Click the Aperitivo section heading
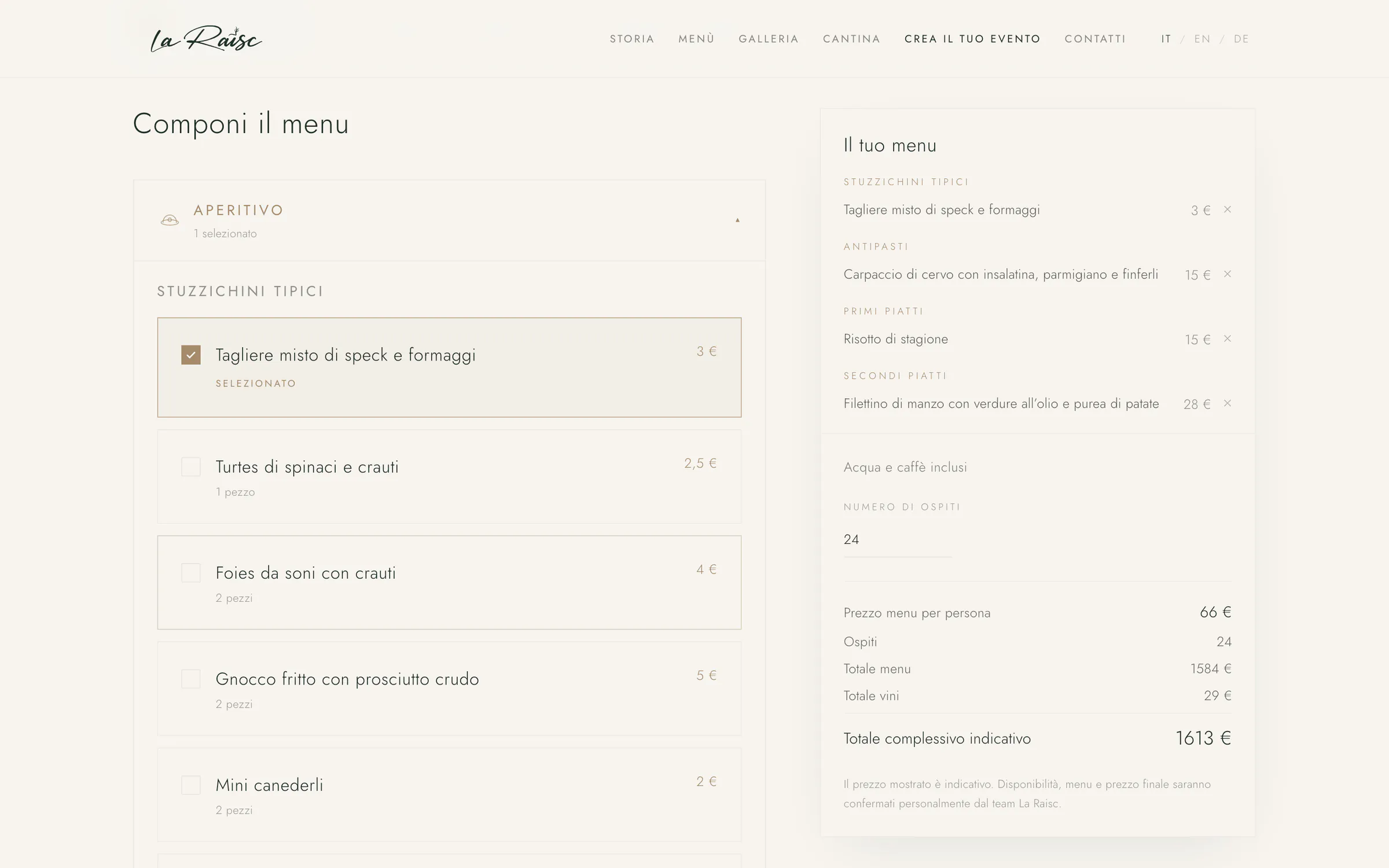Screen dimensions: 1389x868 [x=238, y=210]
